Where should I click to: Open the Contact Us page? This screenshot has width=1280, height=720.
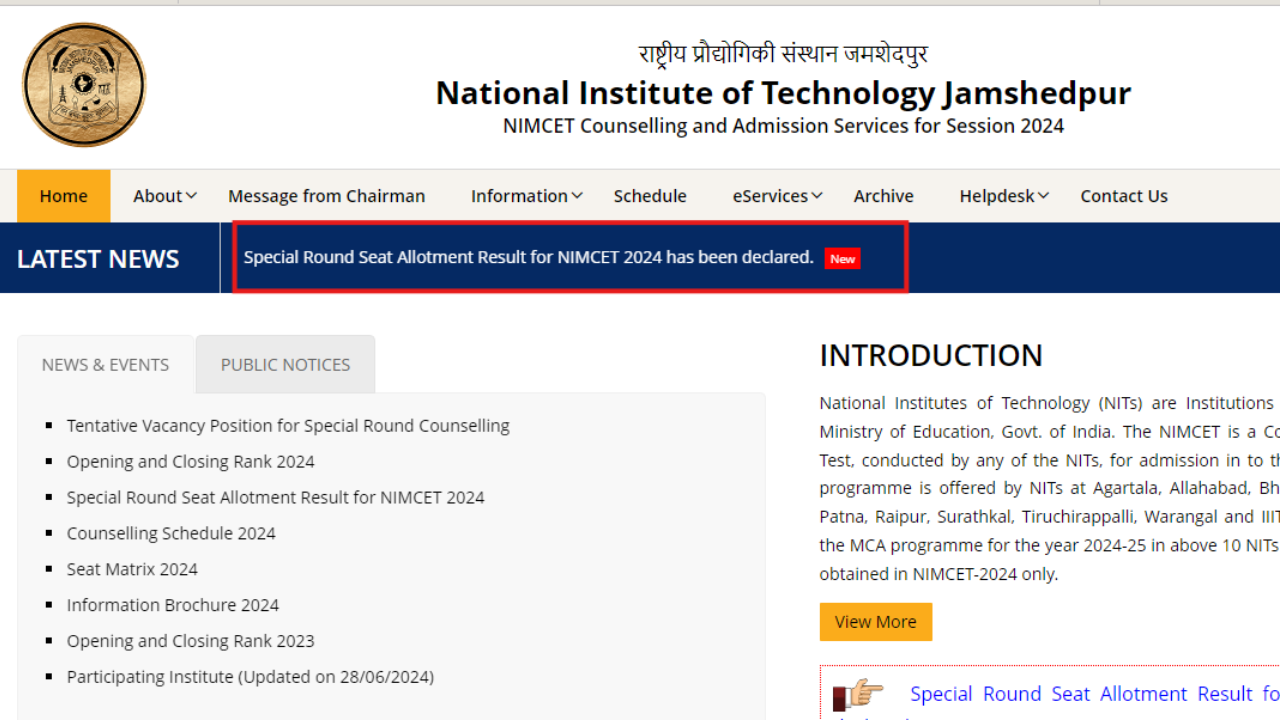[x=1124, y=196]
